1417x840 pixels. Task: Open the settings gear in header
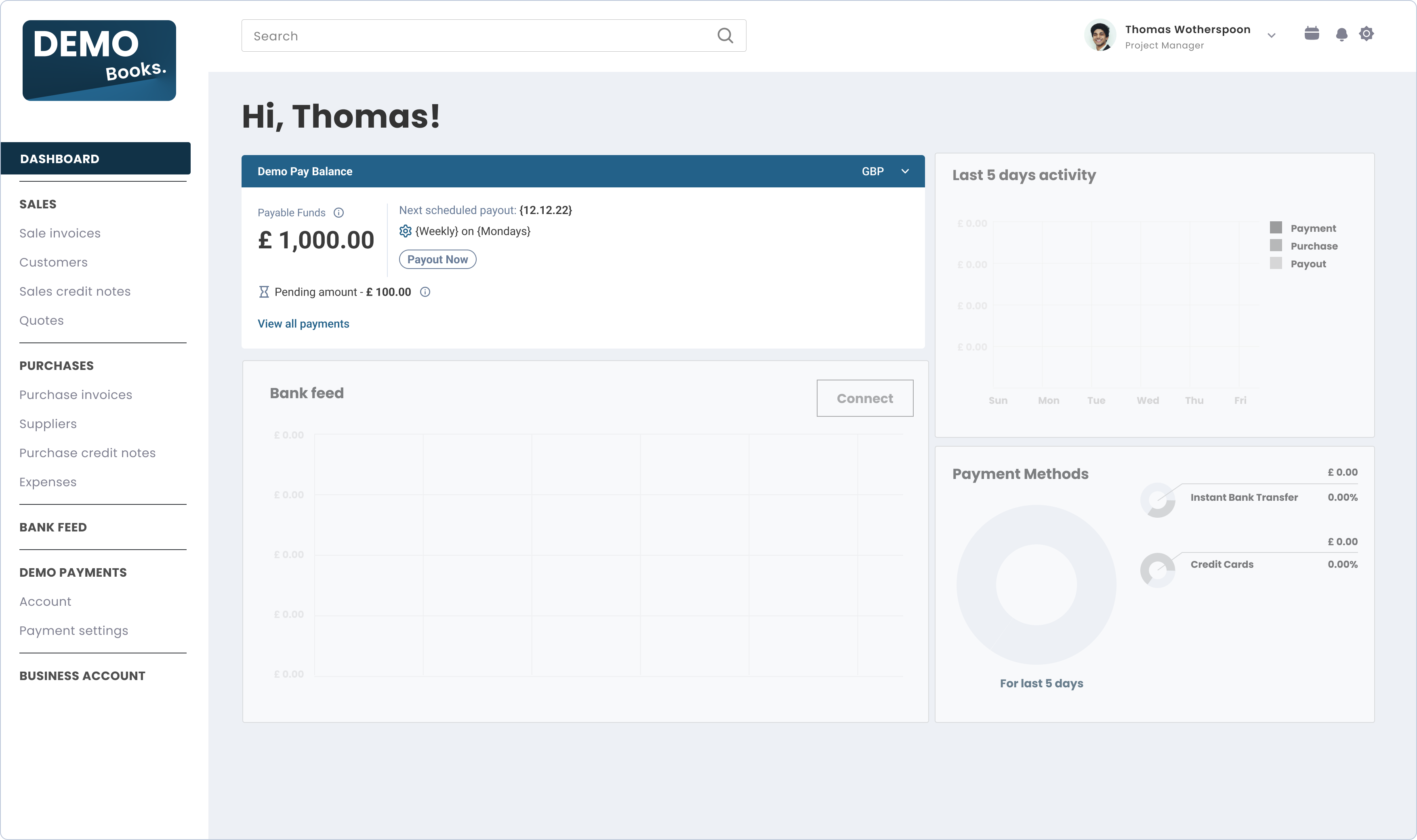[1366, 34]
